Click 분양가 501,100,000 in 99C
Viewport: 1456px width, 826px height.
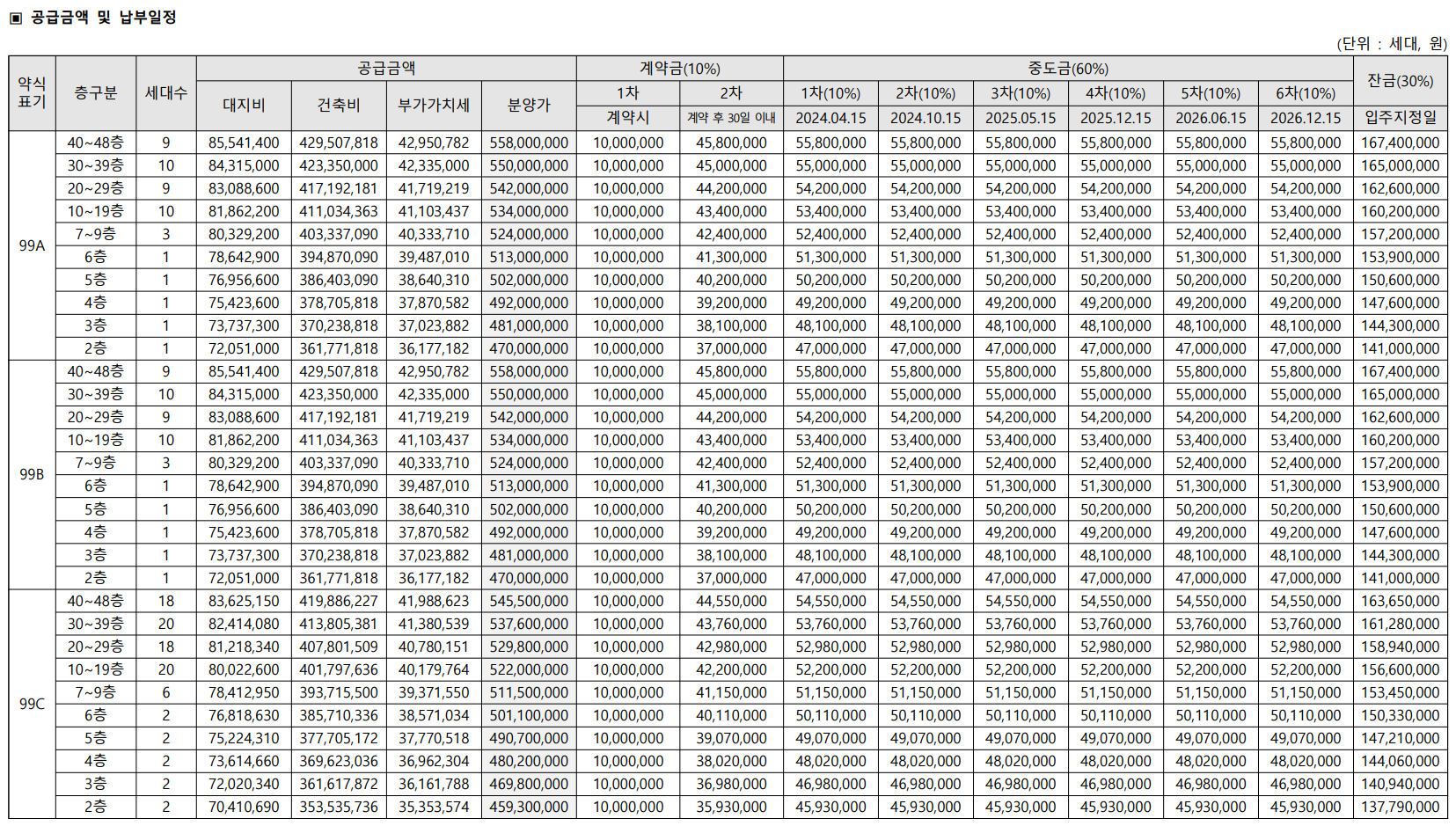click(x=529, y=715)
